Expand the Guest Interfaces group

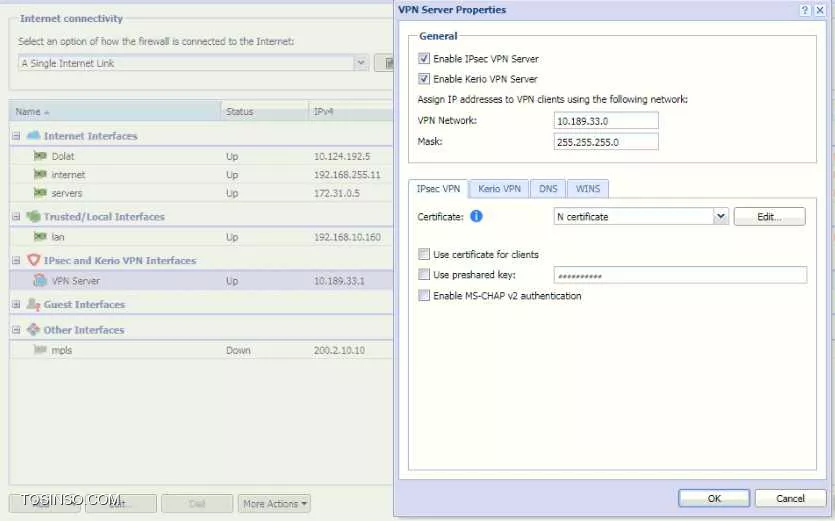tap(16, 304)
